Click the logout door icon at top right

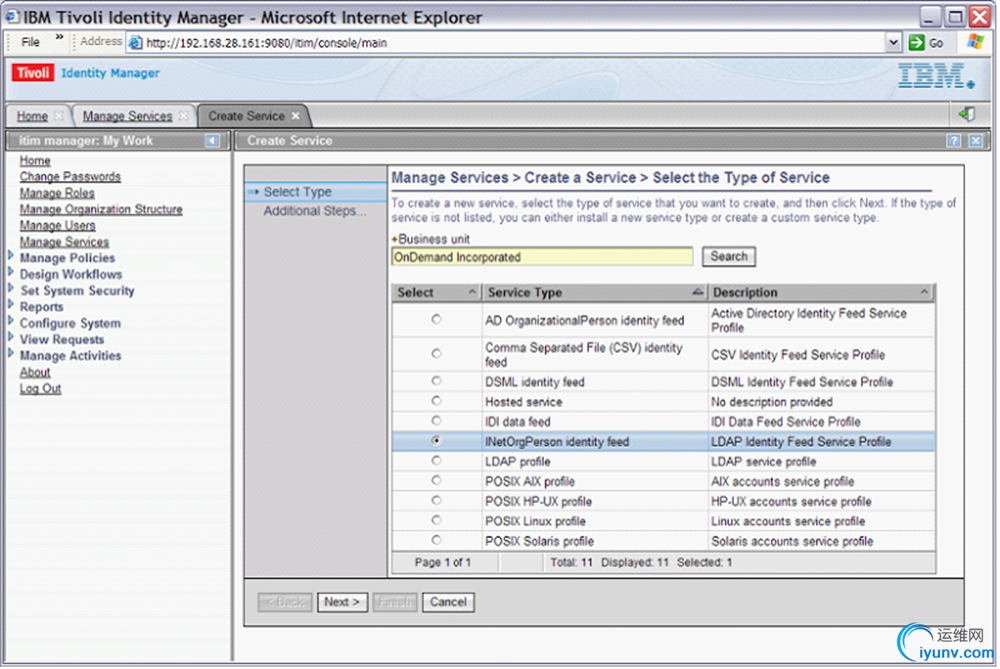click(x=966, y=115)
